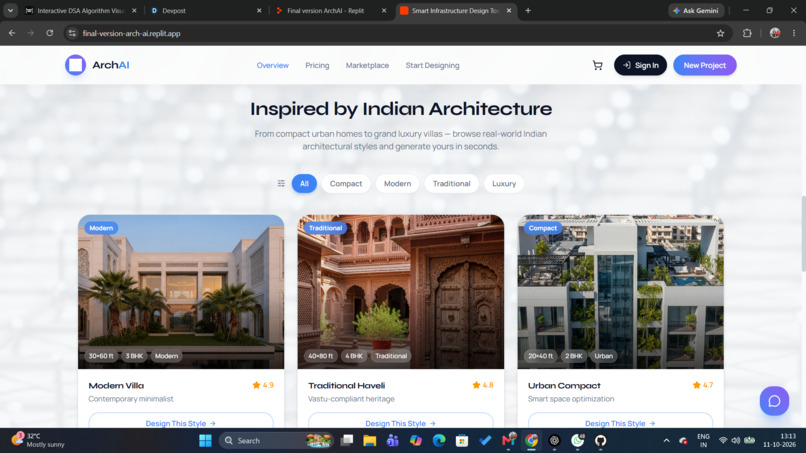
Task: Select the All filter chip
Action: coord(304,184)
